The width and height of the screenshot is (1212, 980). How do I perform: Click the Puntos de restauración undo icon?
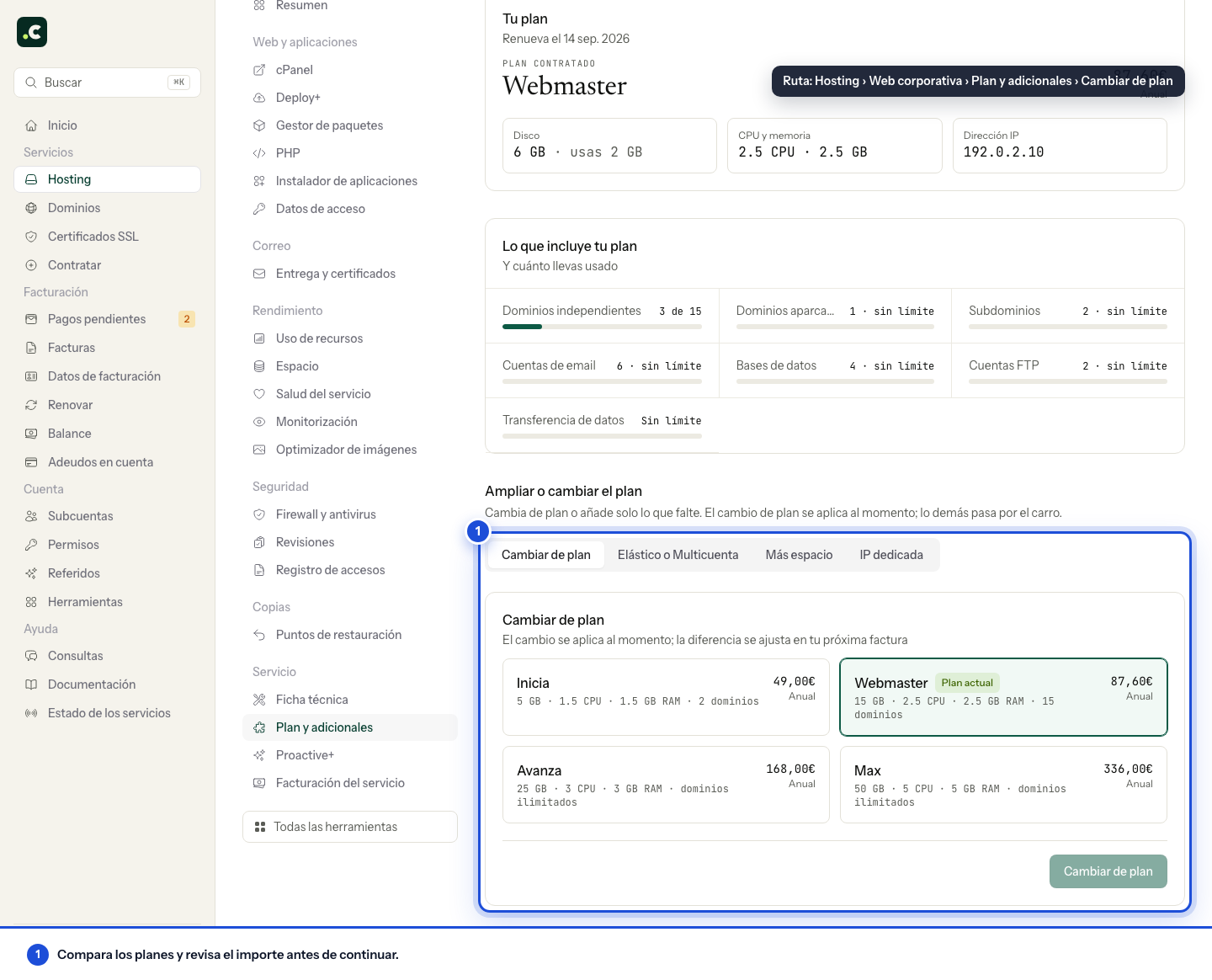coord(259,635)
